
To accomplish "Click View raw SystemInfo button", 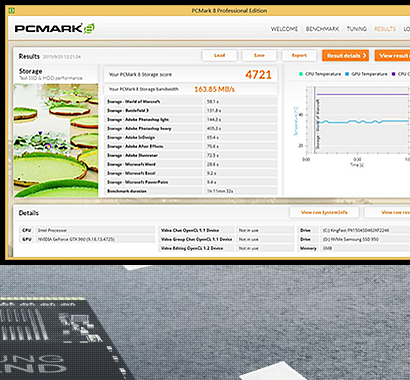I will tap(324, 212).
